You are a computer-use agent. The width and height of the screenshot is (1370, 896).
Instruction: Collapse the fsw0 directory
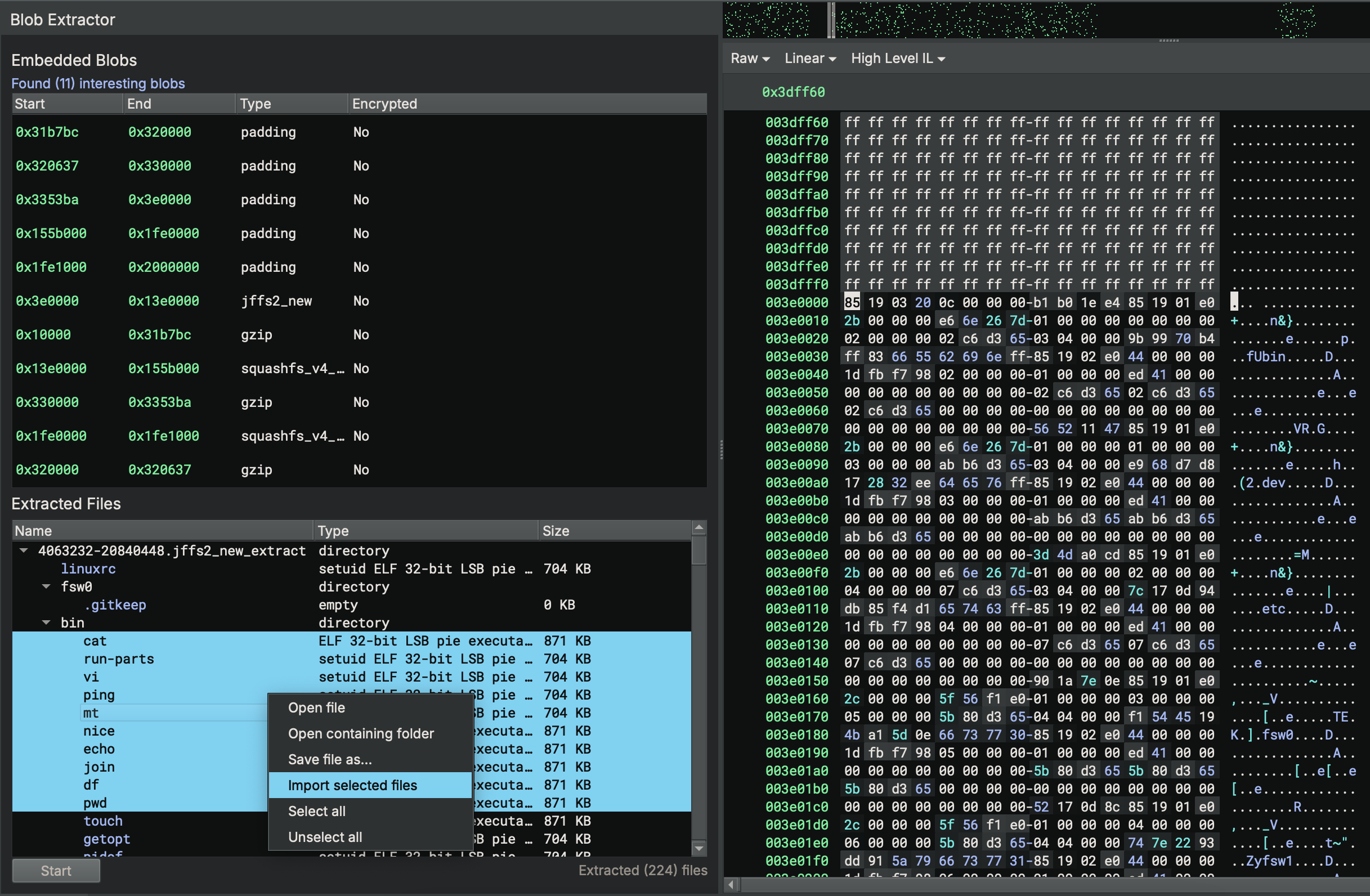pyautogui.click(x=46, y=586)
